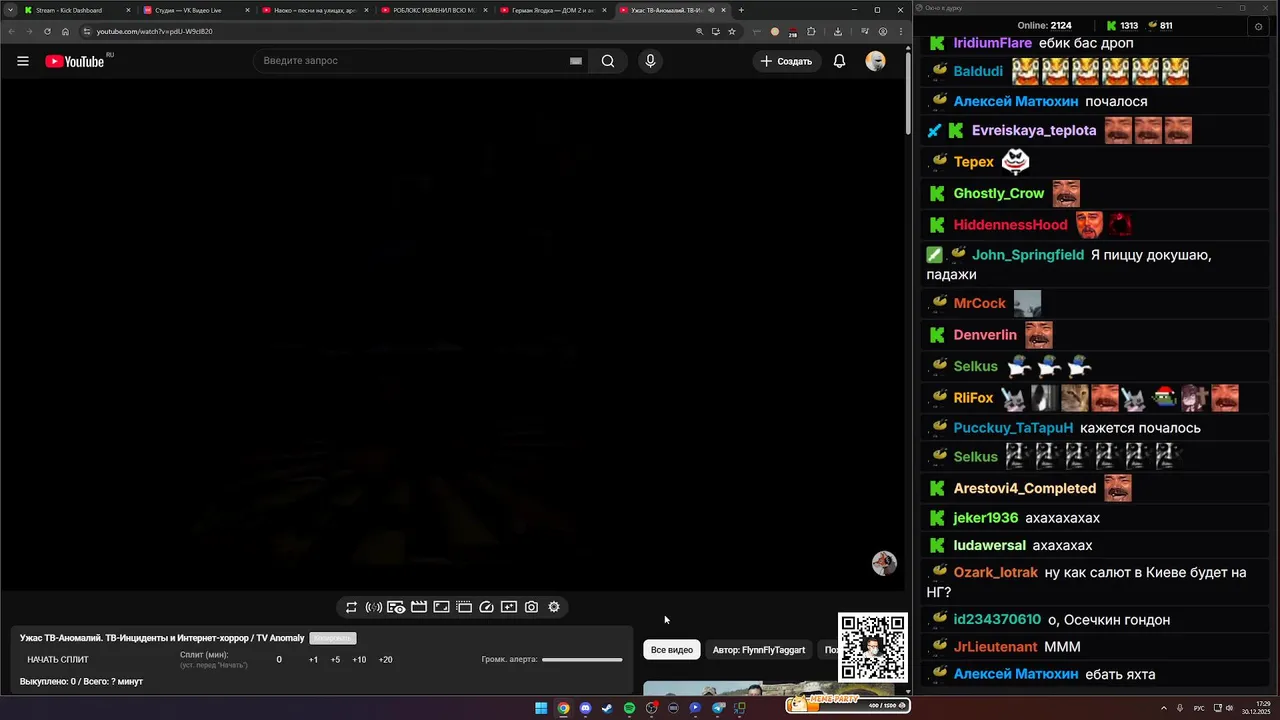
Task: Open Windows Start menu
Action: pyautogui.click(x=541, y=708)
